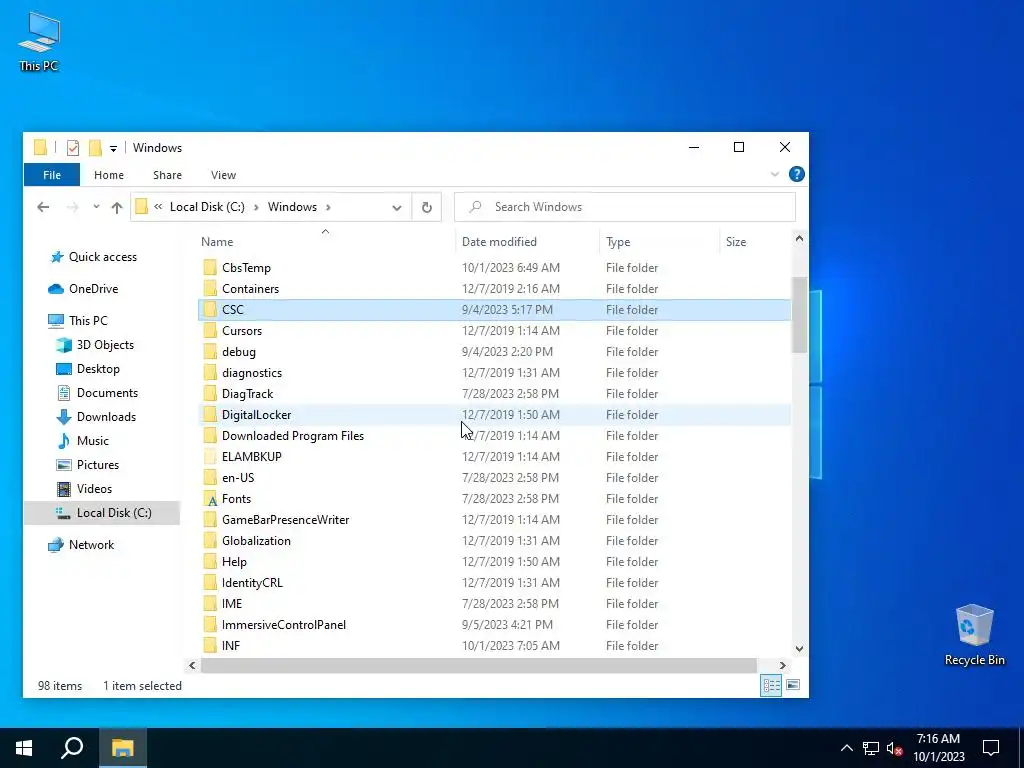Sort by the Size column header
Screen dimensions: 1024x768
754,242
